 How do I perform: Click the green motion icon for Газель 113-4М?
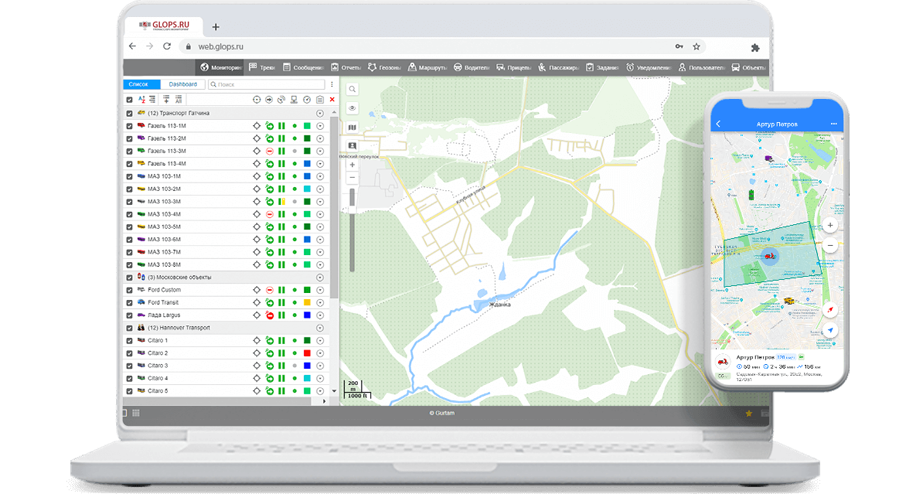pos(269,164)
